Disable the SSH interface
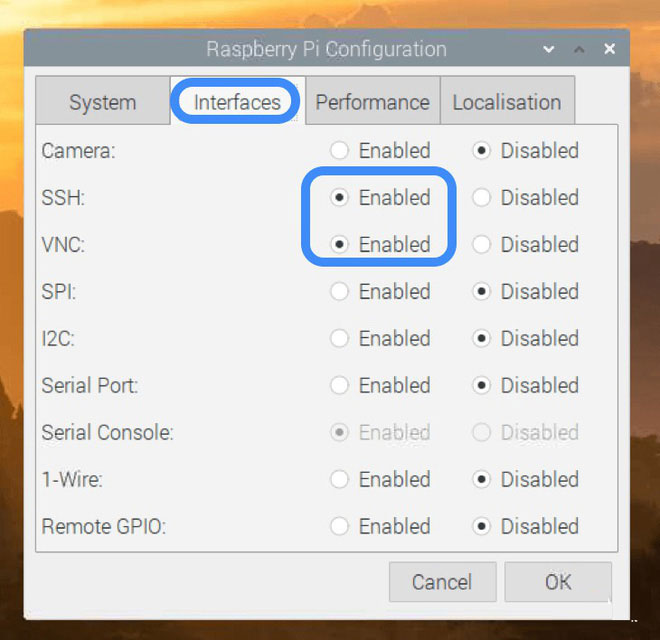660x640 pixels. 482,198
